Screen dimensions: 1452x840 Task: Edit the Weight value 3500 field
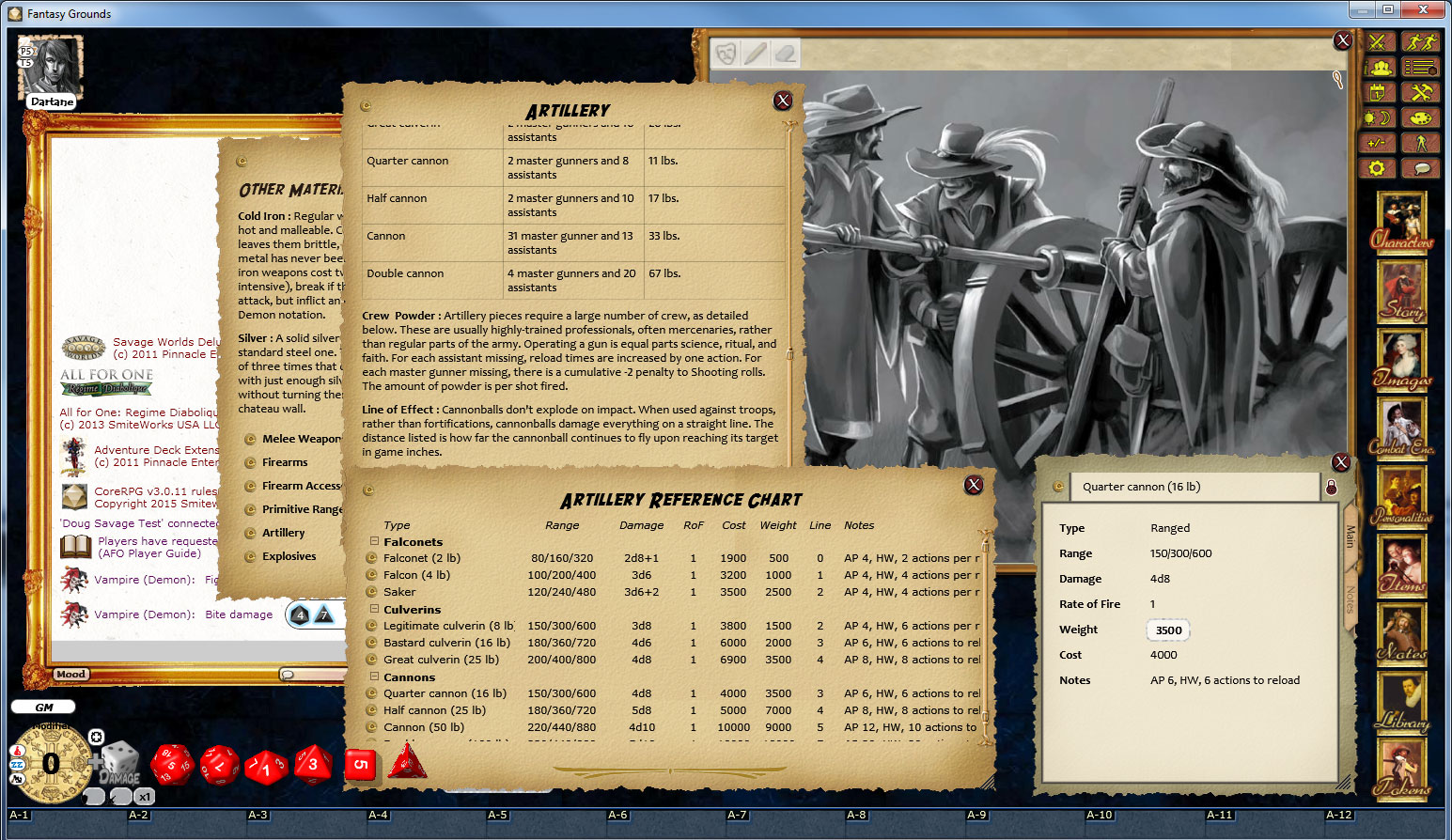[x=1168, y=630]
